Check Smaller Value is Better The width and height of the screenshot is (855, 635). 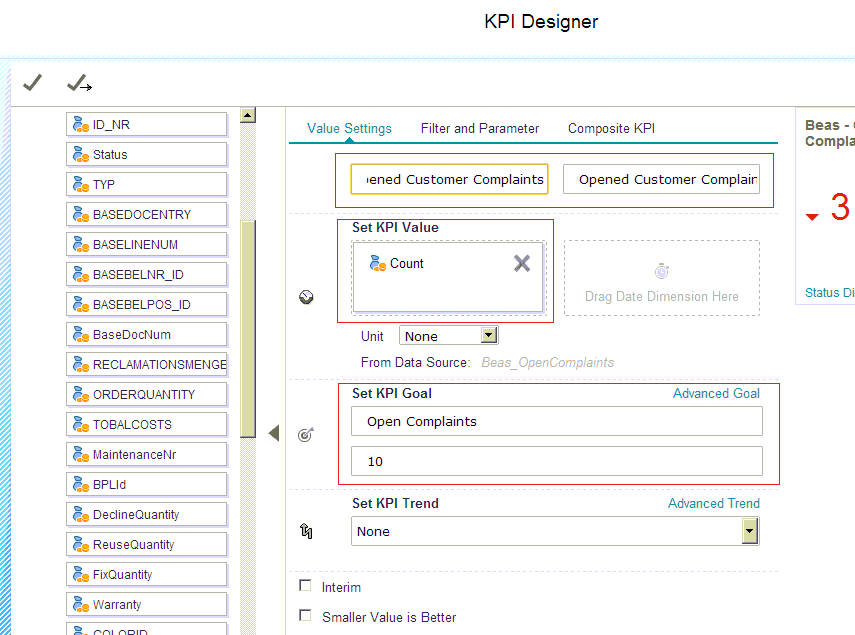pos(305,615)
